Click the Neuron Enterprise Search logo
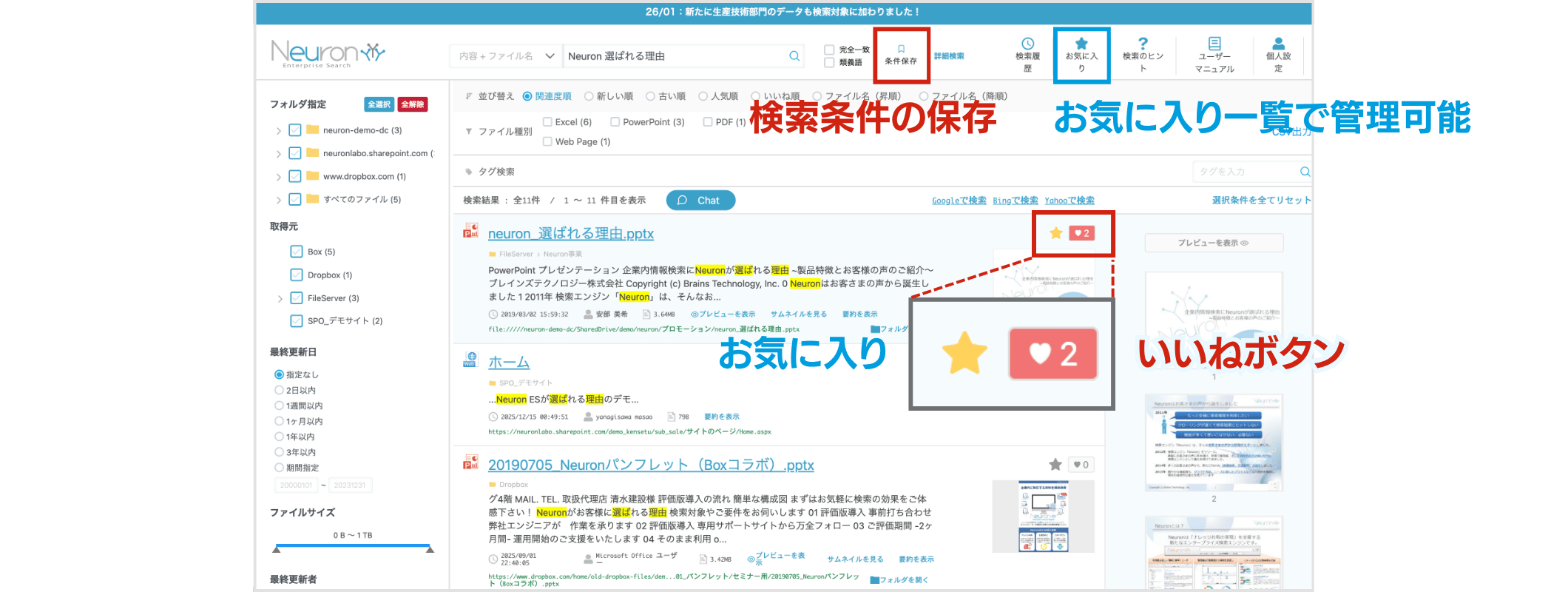 coord(328,54)
